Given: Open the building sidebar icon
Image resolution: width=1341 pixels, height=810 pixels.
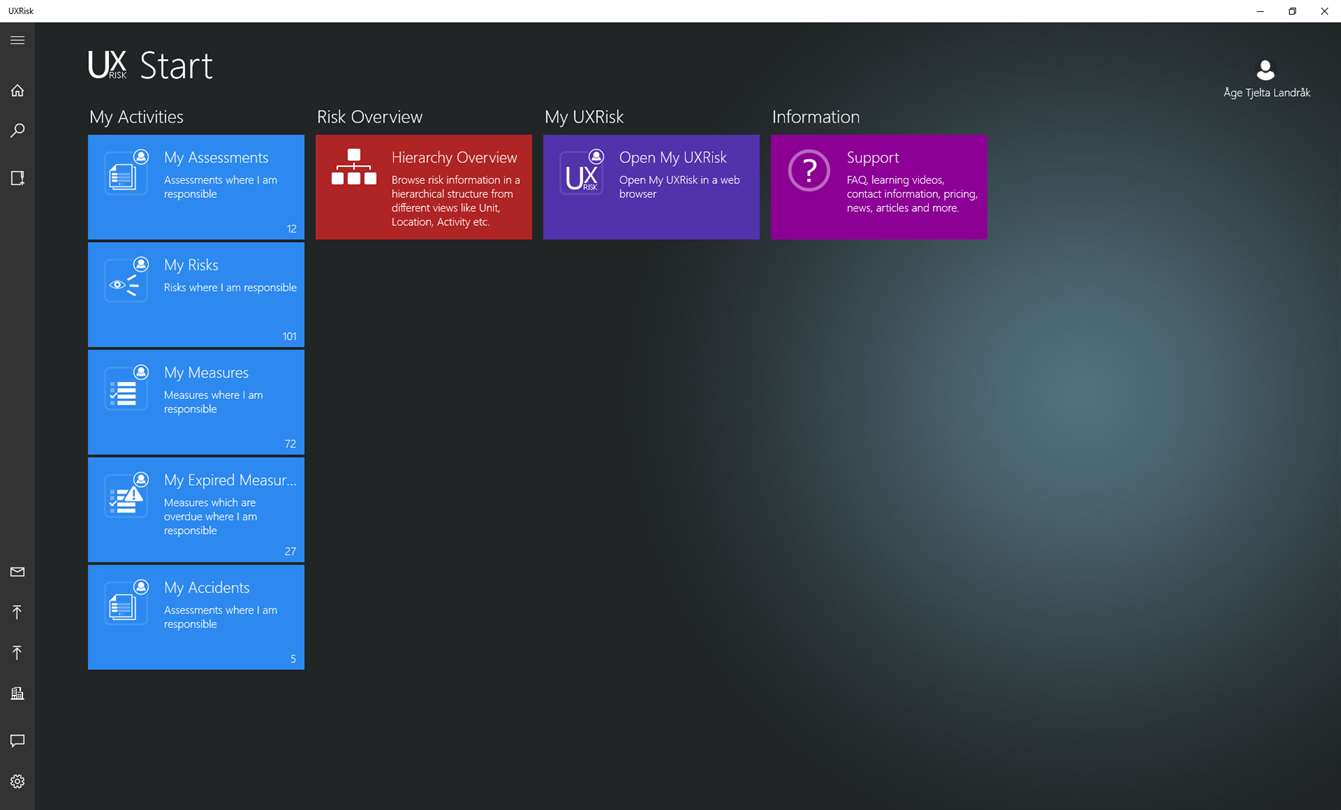Looking at the screenshot, I should [x=17, y=694].
